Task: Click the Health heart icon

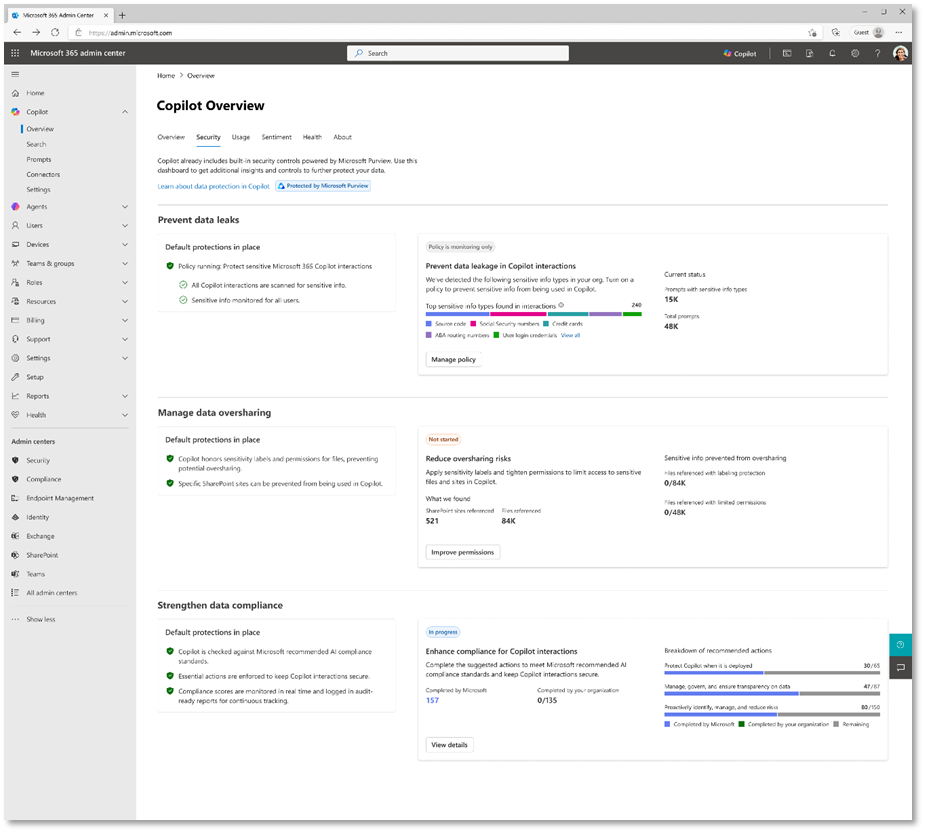Action: click(x=15, y=415)
